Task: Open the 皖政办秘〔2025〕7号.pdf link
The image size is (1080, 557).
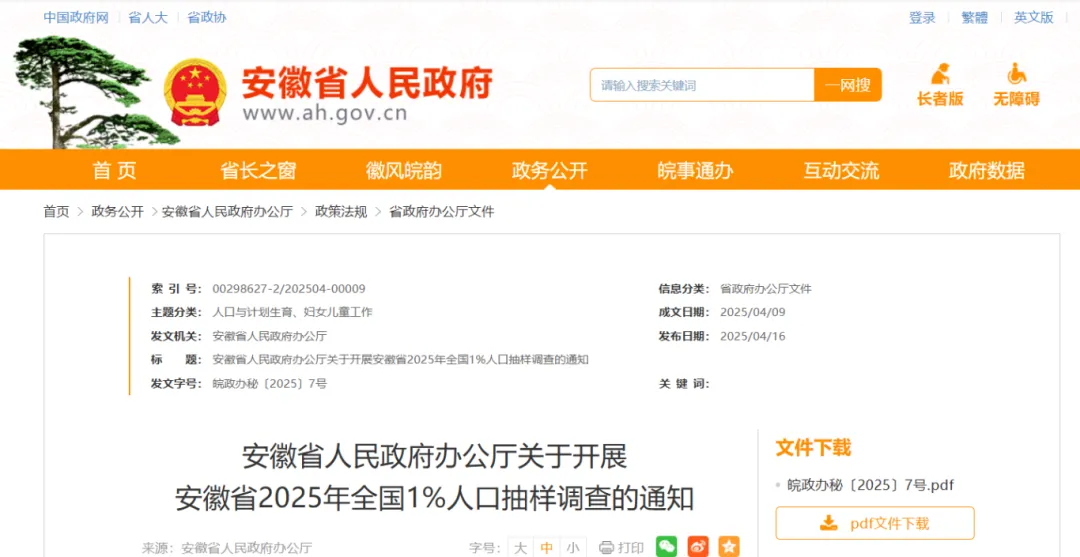Action: (870, 485)
